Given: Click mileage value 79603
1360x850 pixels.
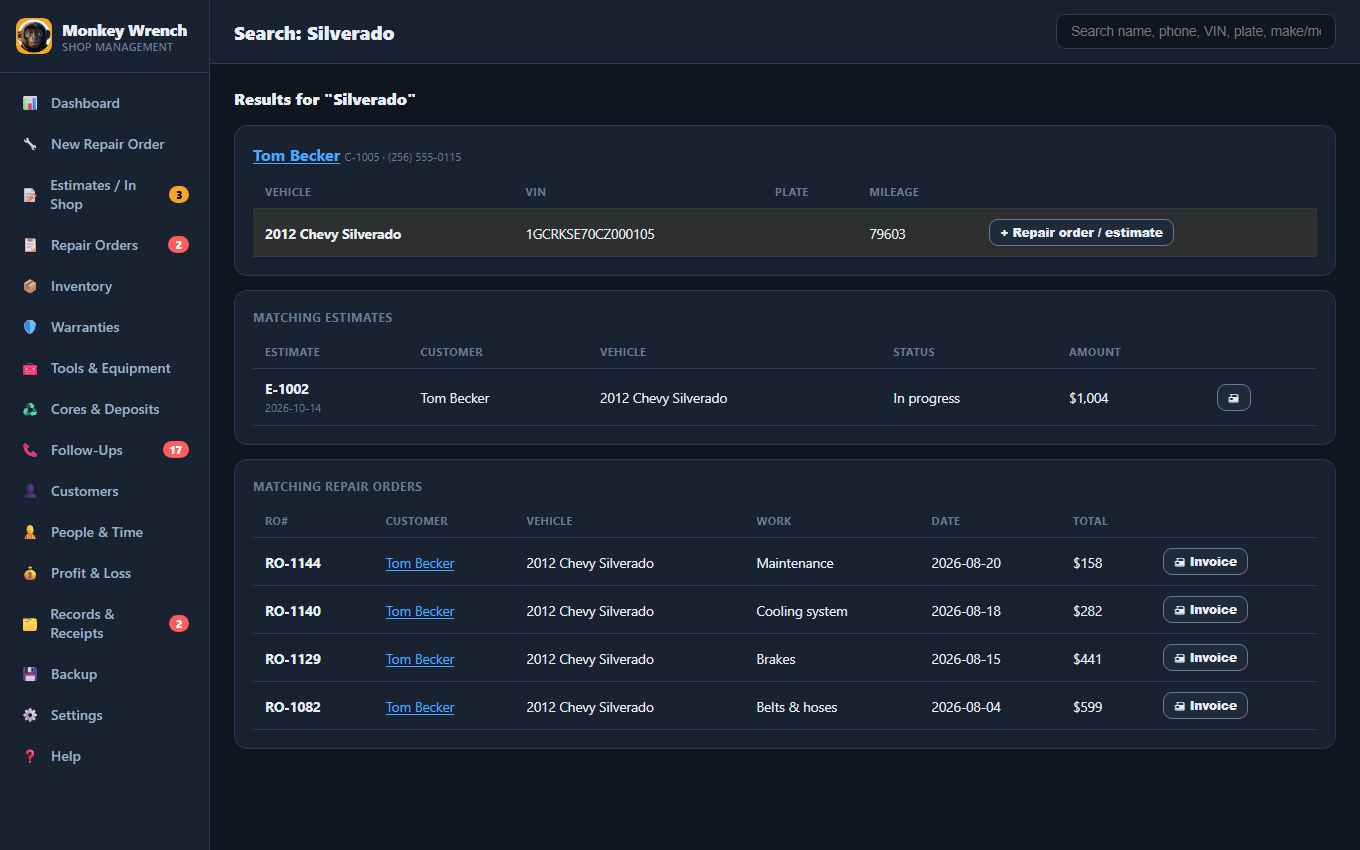Looking at the screenshot, I should click(x=888, y=234).
